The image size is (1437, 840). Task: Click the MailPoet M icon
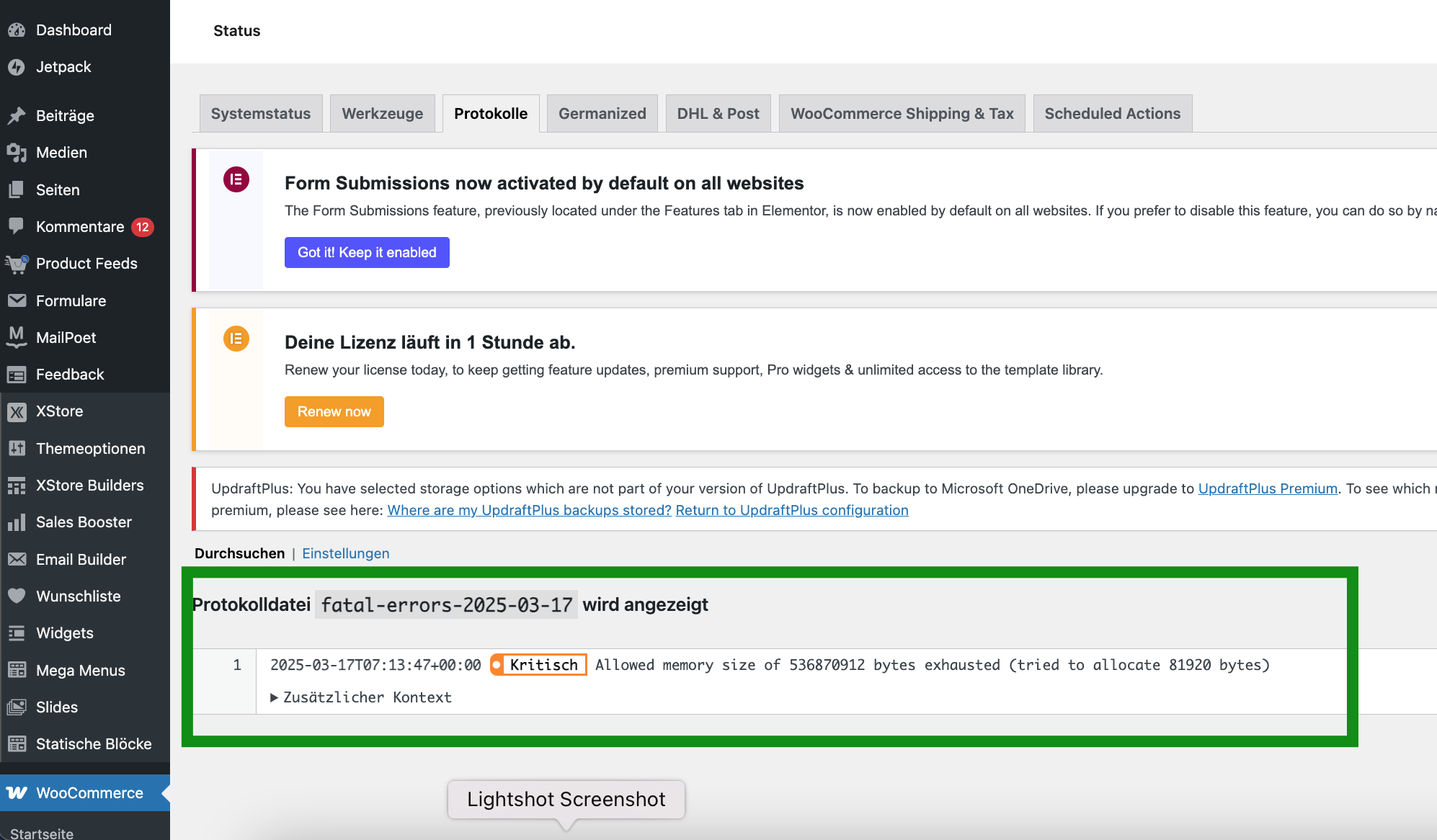[x=17, y=338]
